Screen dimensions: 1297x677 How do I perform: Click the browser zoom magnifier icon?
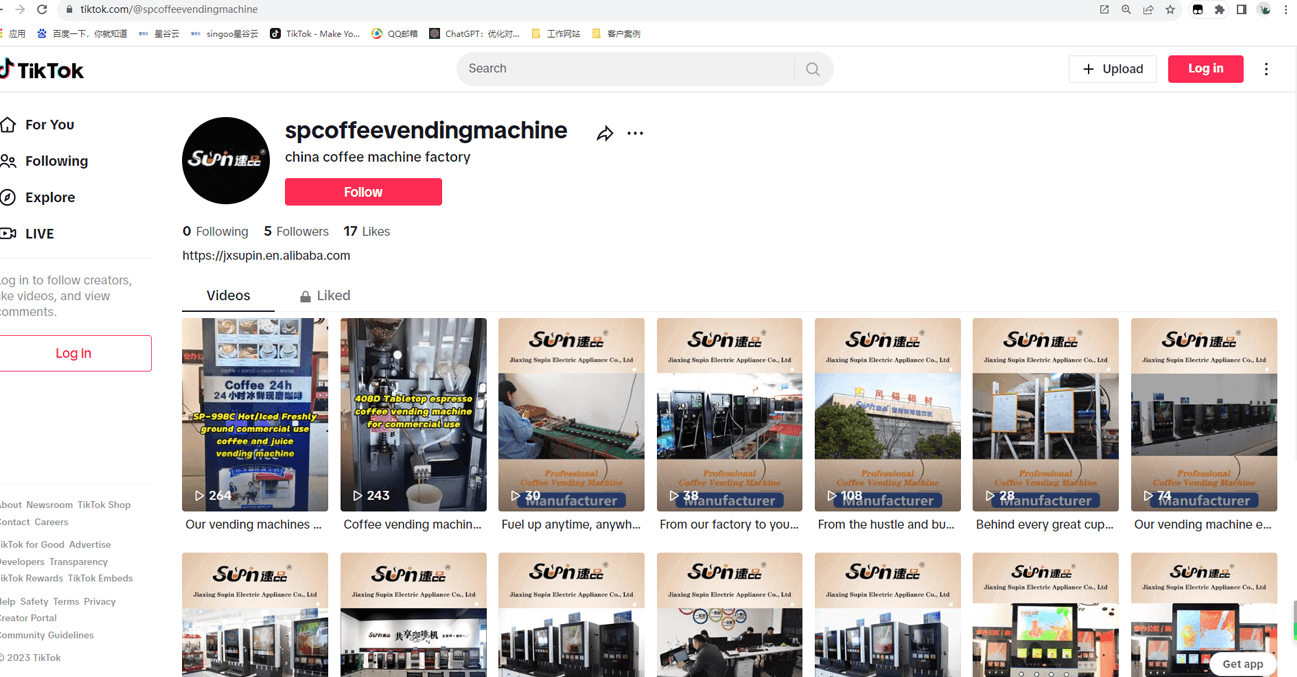click(x=1126, y=10)
